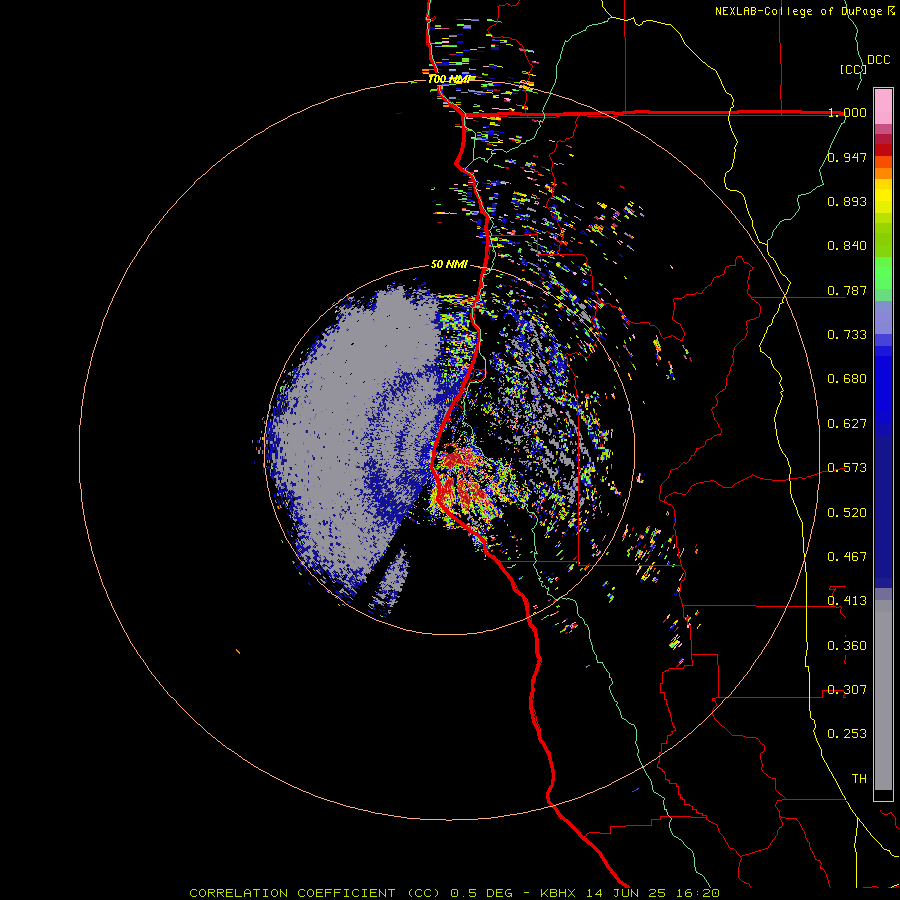Screen dimensions: 900x900
Task: Pick the bright green color bar segment
Action: (x=883, y=273)
